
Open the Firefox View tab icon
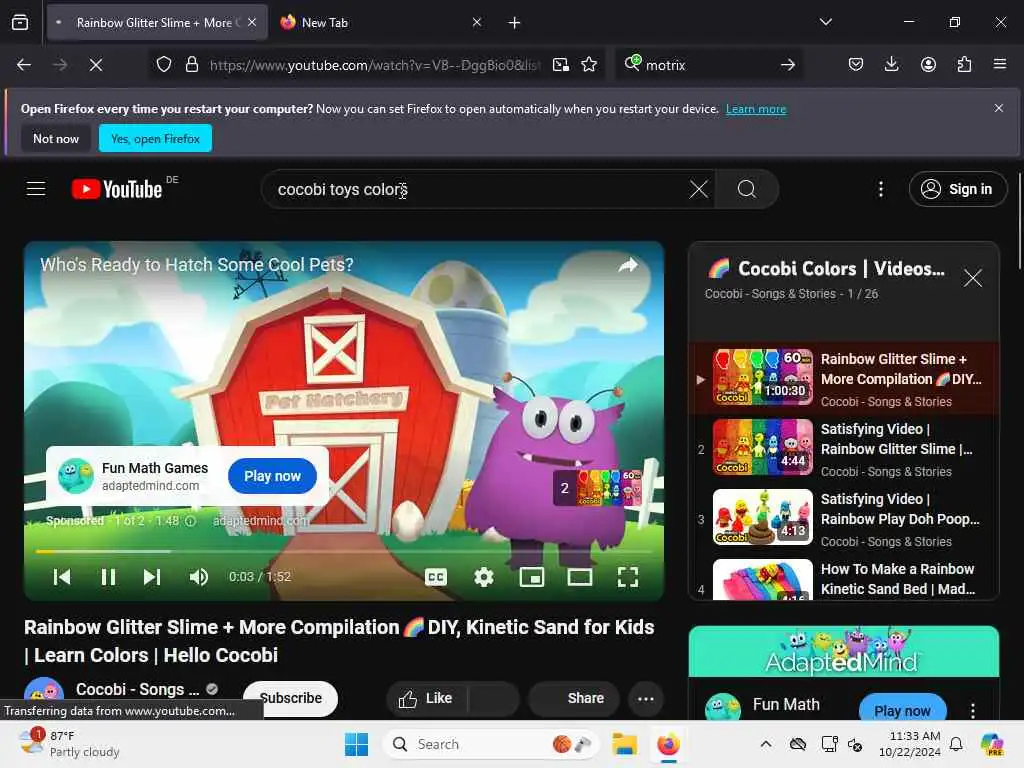coord(20,22)
